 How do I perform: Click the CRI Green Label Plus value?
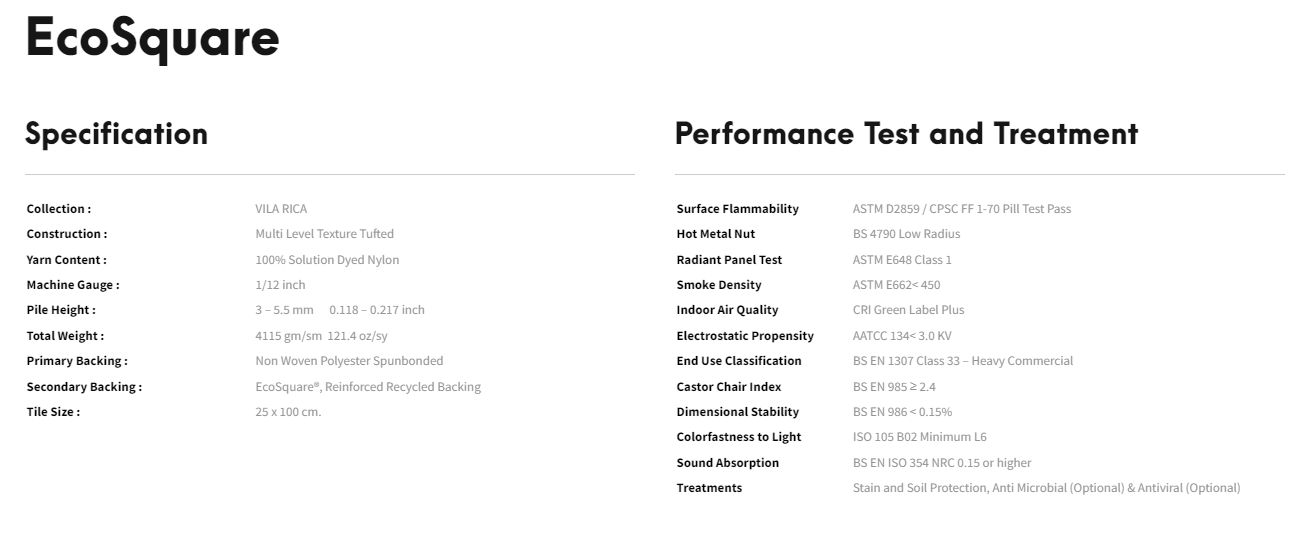pos(908,310)
